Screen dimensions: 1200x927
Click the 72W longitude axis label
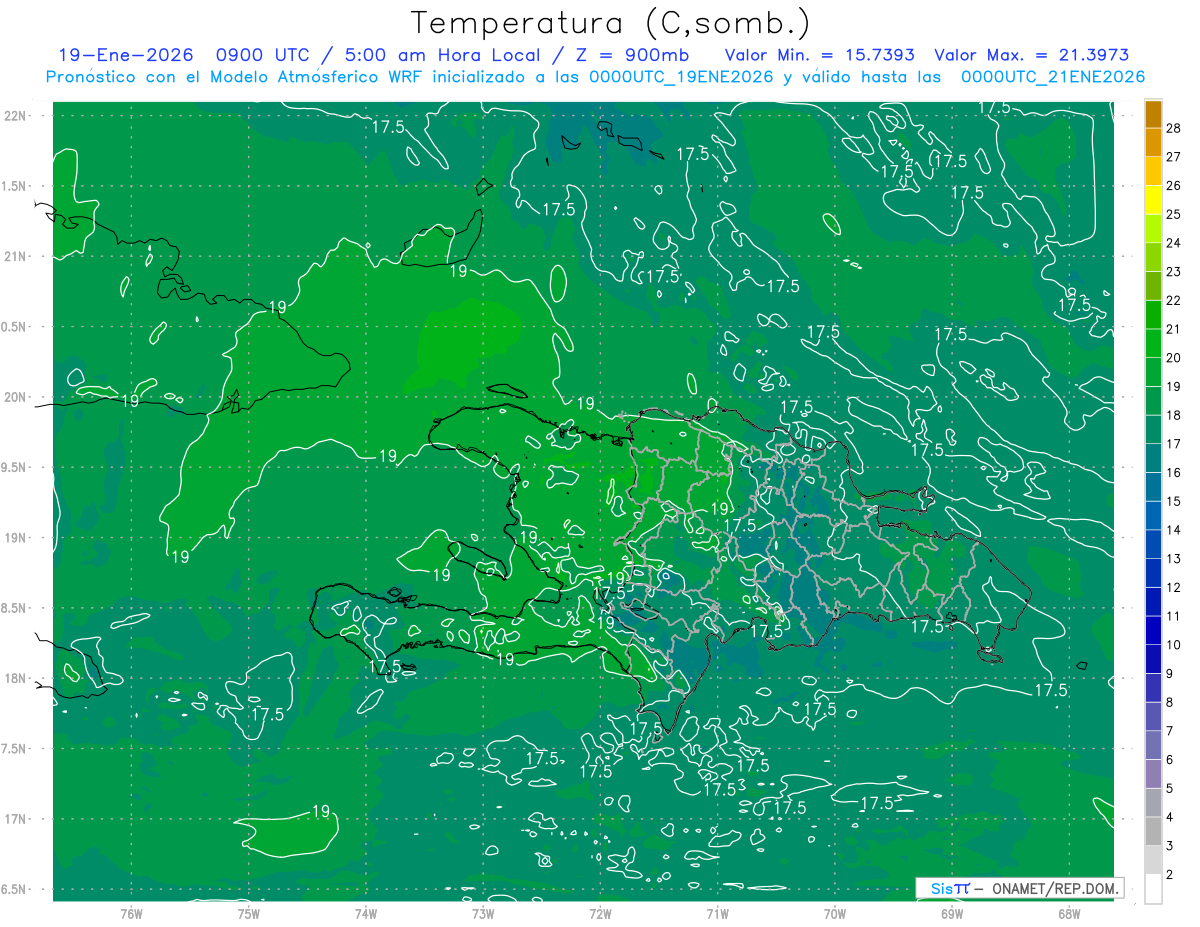point(600,913)
